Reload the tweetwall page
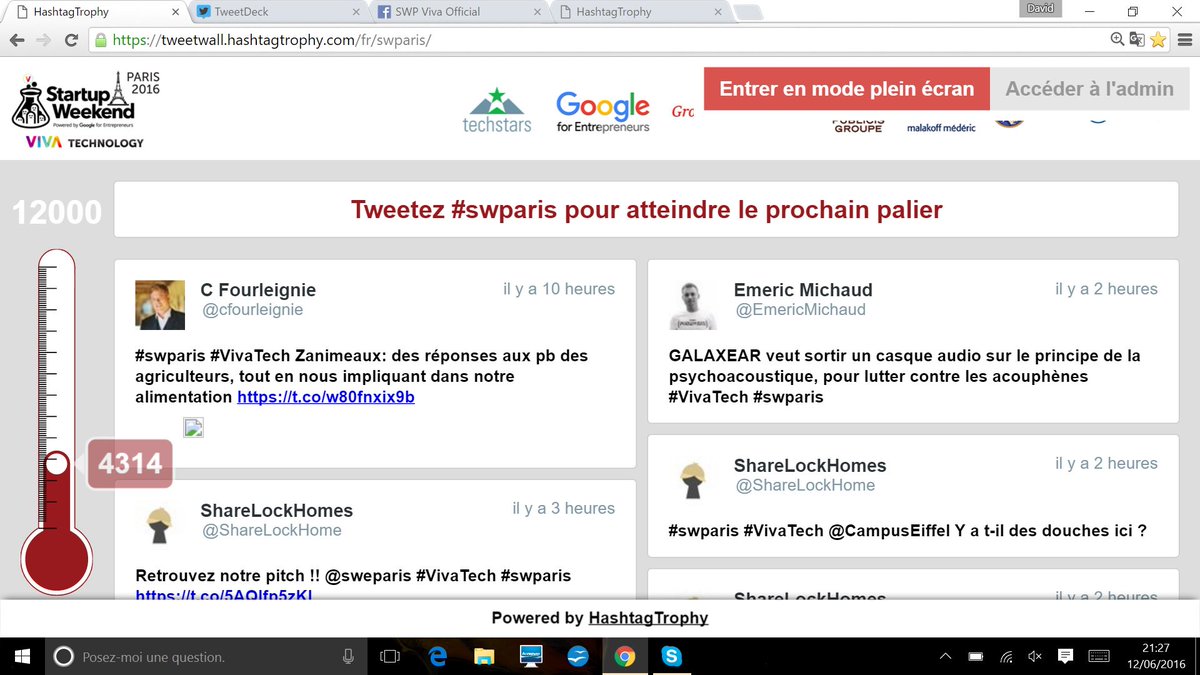1200x675 pixels. tap(71, 40)
